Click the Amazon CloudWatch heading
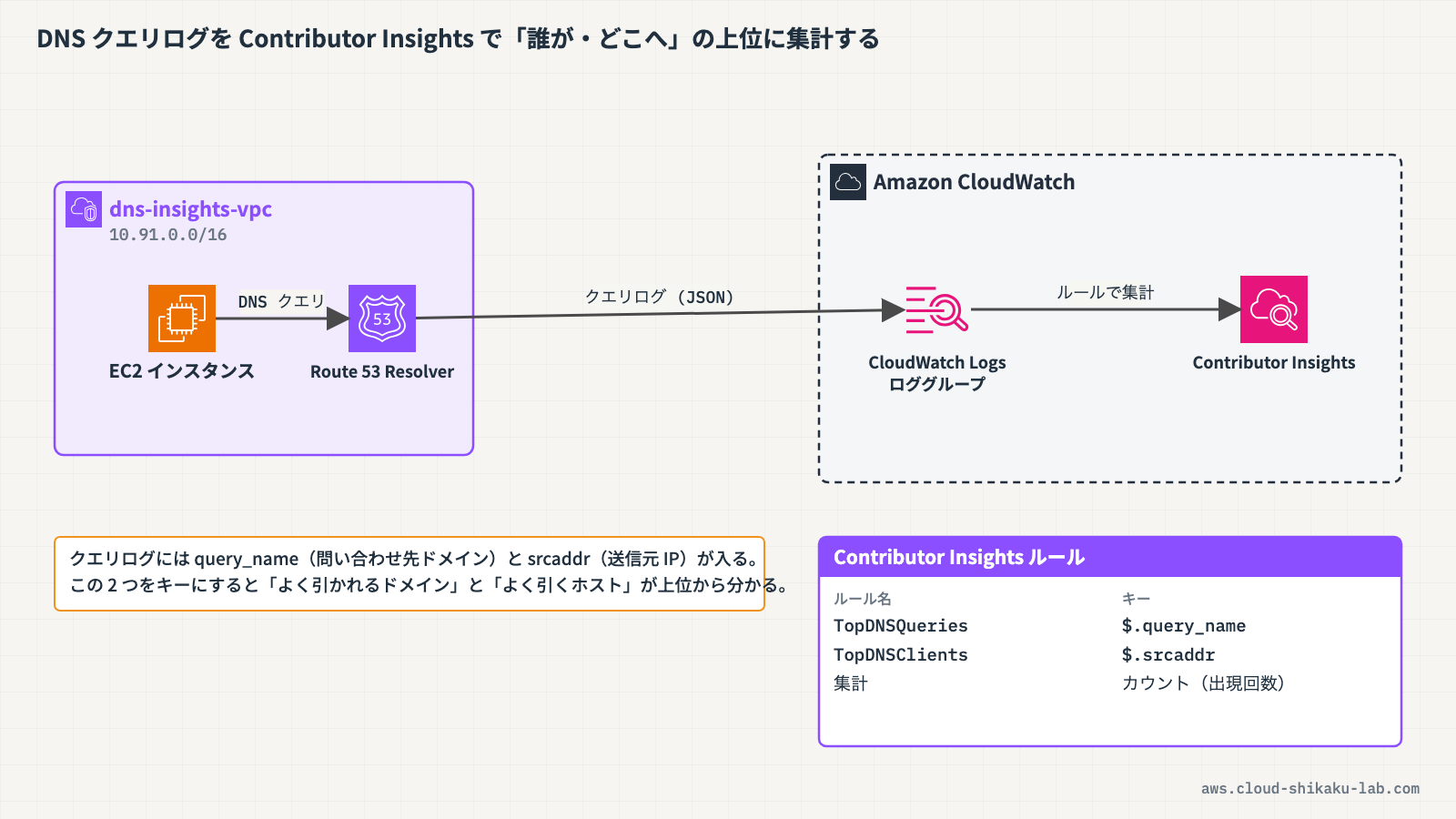The image size is (1456, 819). point(974,182)
